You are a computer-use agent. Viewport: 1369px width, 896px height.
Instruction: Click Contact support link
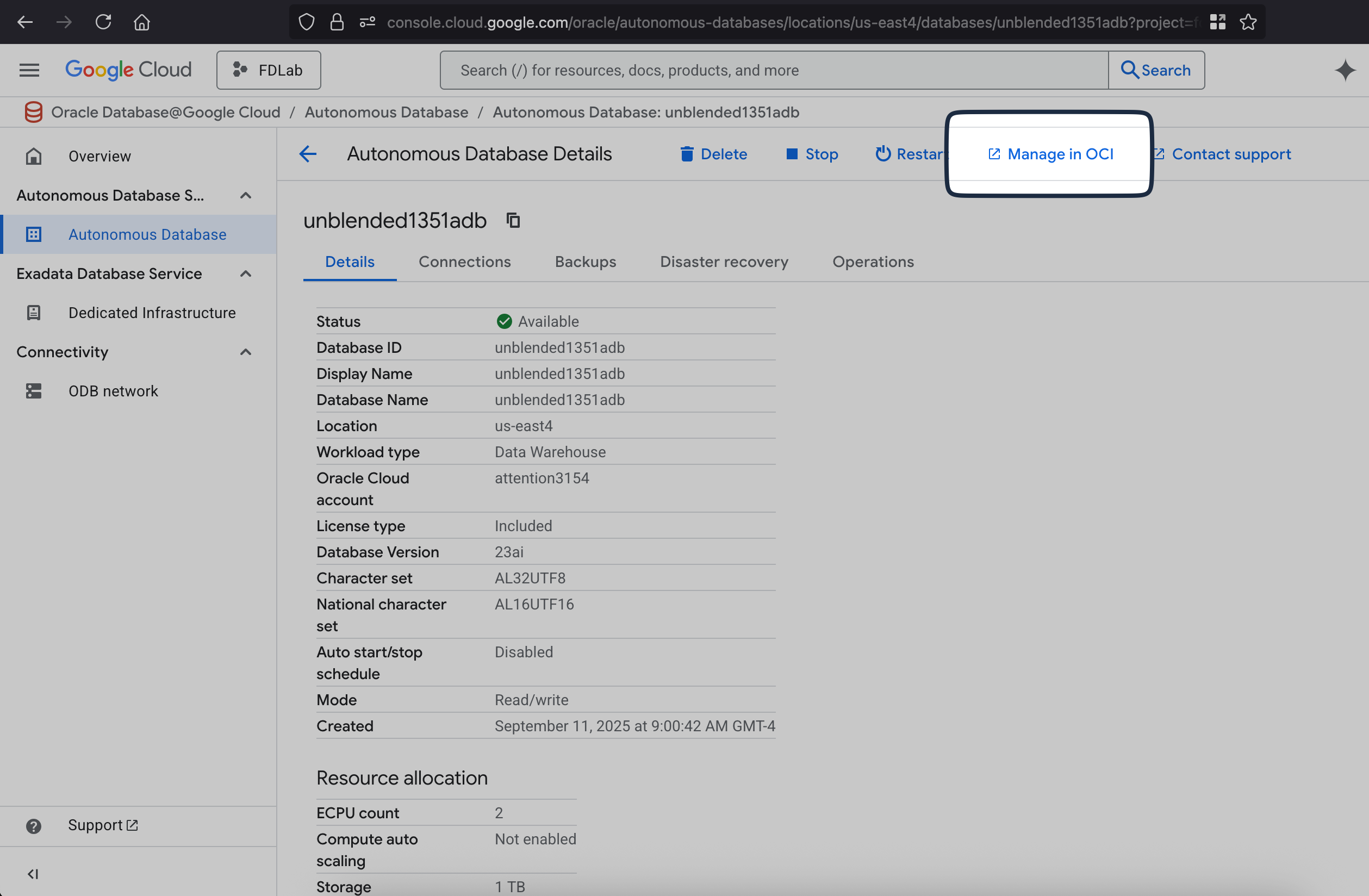click(1222, 154)
